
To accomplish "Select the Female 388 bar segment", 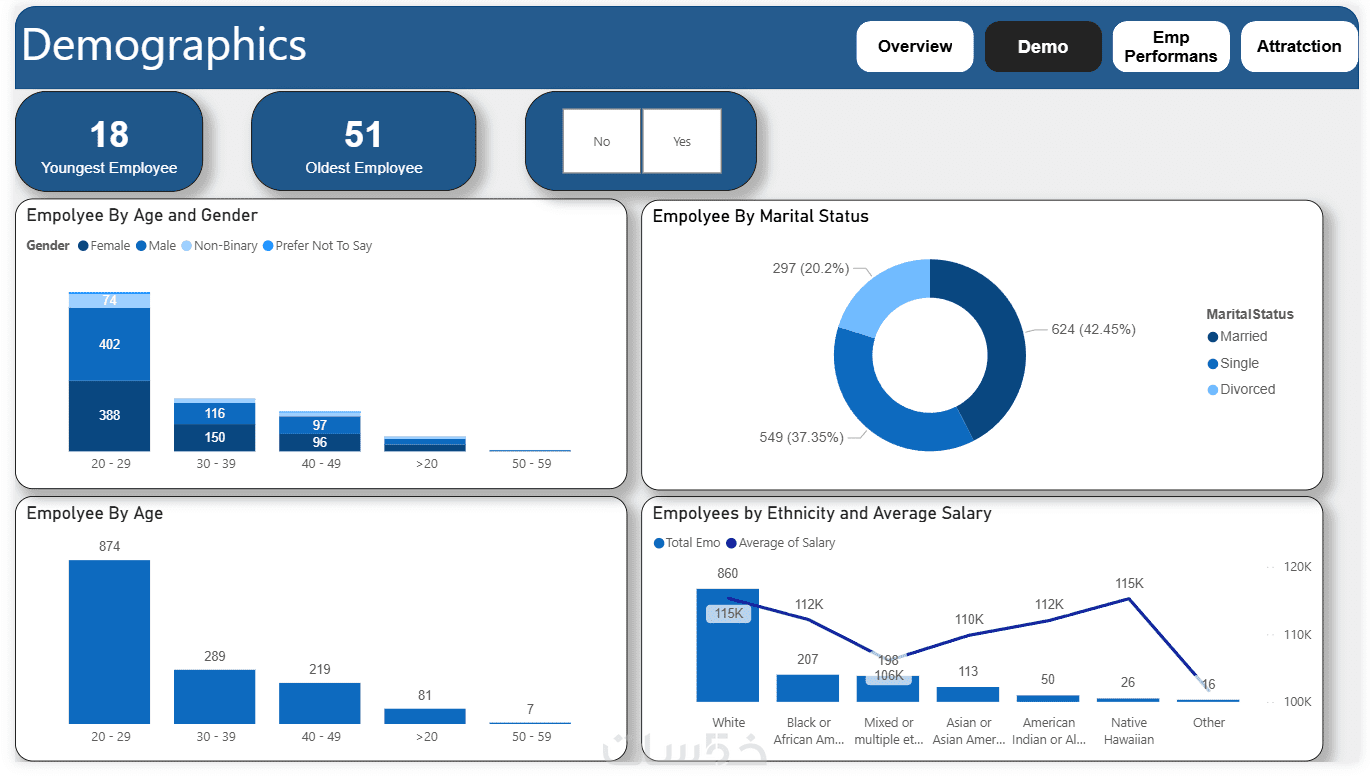I will (x=109, y=416).
